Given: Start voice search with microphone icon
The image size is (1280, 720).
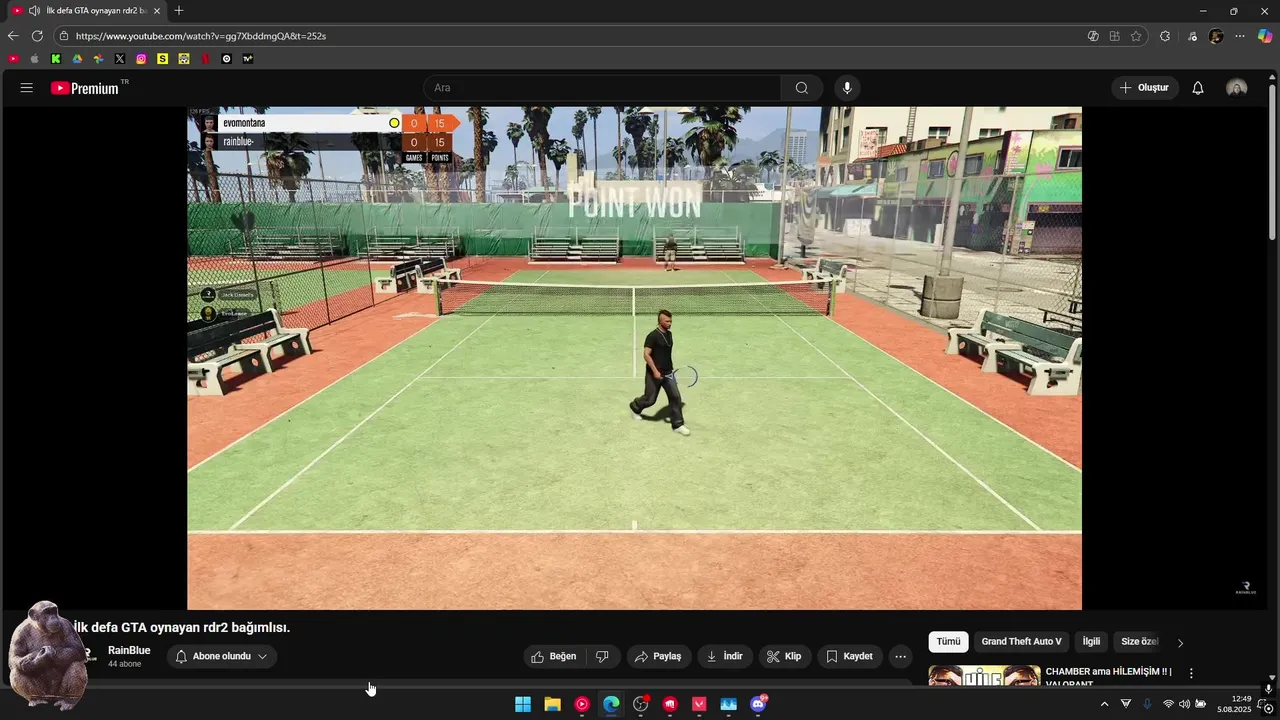Looking at the screenshot, I should pos(847,88).
